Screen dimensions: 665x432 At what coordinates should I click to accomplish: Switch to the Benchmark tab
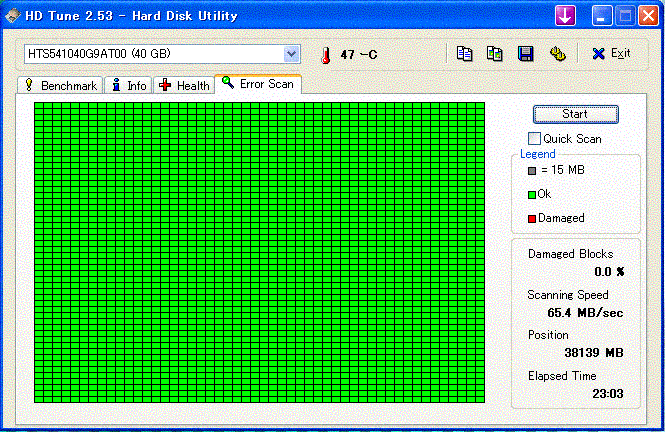tap(60, 86)
